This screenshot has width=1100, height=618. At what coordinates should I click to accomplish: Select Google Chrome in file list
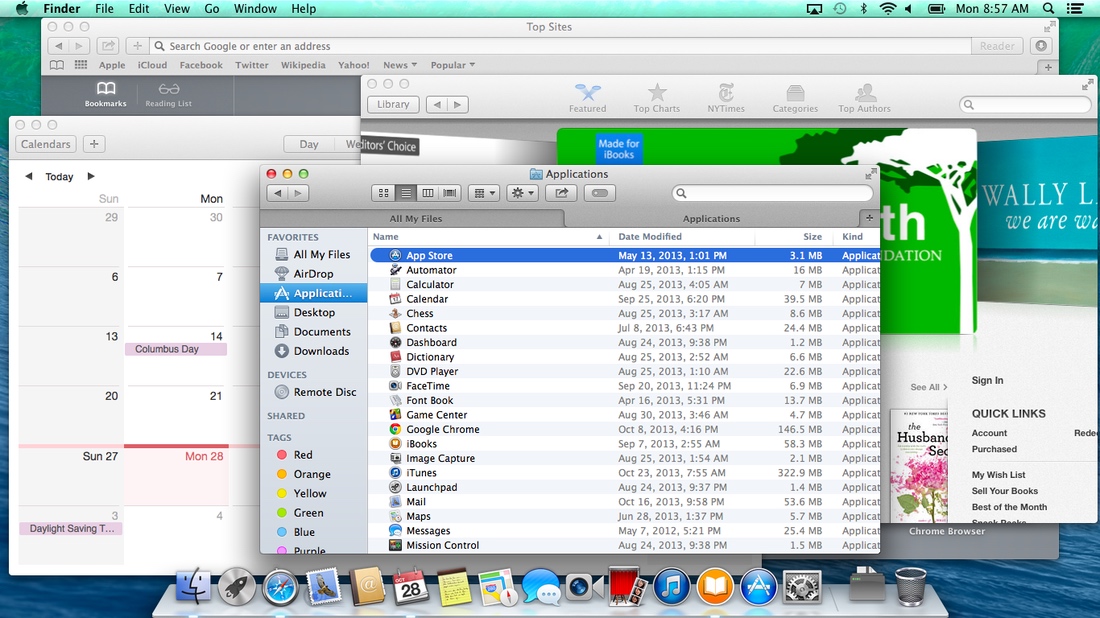click(624, 429)
